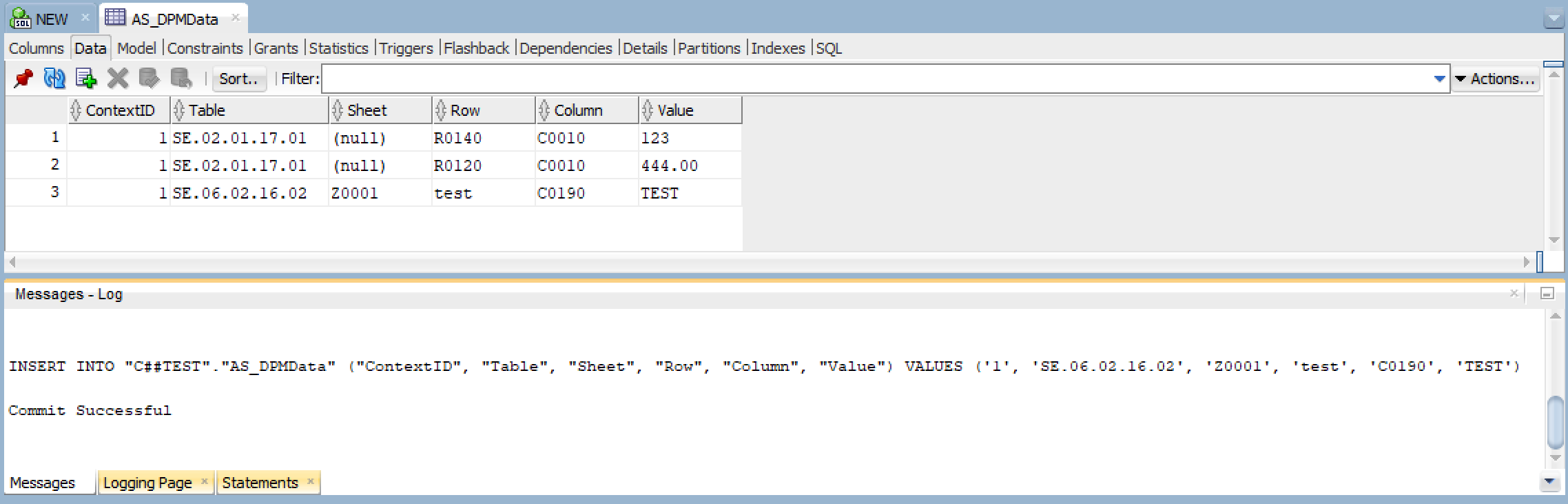Image resolution: width=1568 pixels, height=504 pixels.
Task: Open the Indexes tab
Action: [778, 48]
